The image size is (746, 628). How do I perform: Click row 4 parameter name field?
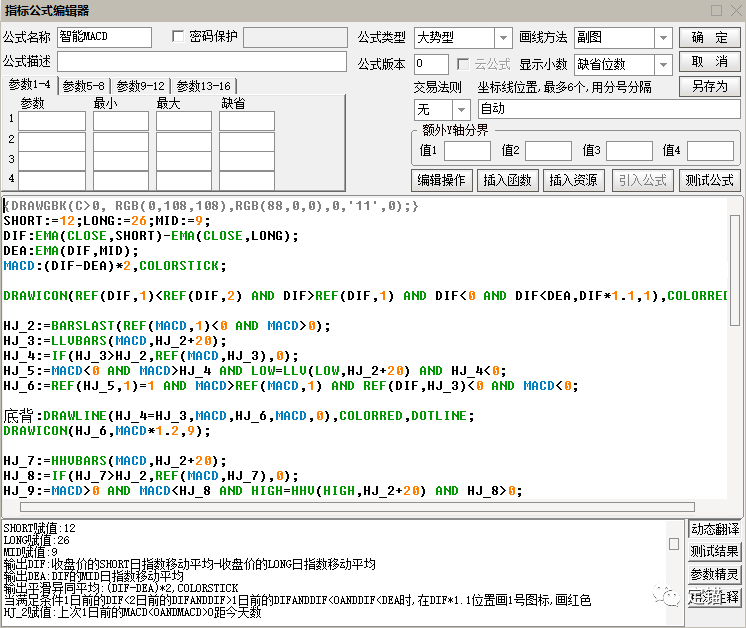pyautogui.click(x=52, y=181)
